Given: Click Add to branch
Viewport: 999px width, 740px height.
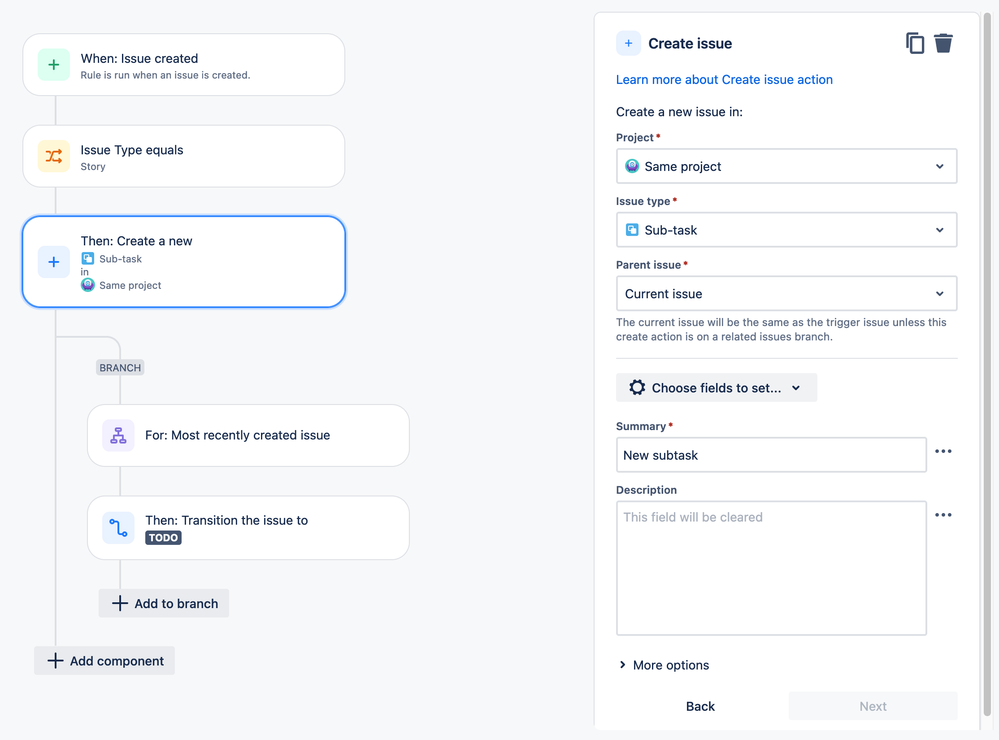Looking at the screenshot, I should click(x=163, y=603).
